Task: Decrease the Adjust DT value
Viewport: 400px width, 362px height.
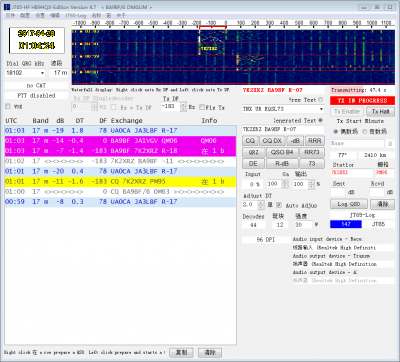Action: [x=261, y=207]
